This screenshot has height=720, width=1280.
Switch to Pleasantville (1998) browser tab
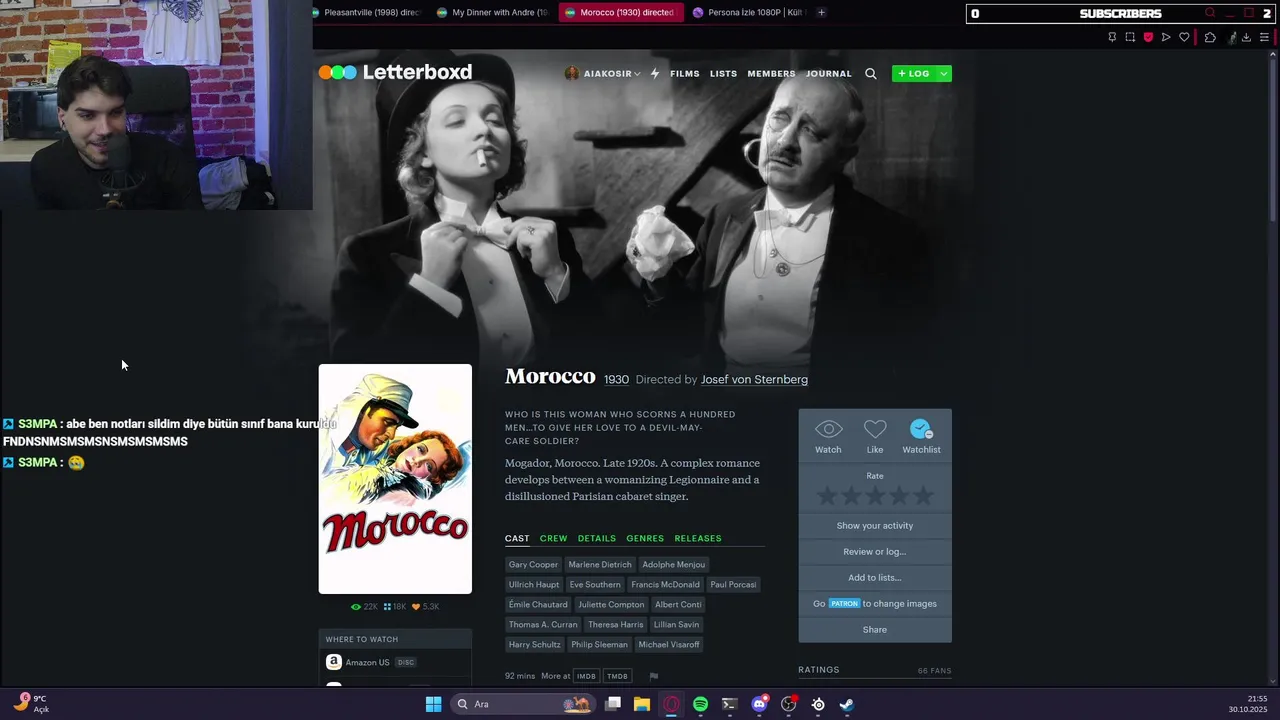click(x=367, y=13)
